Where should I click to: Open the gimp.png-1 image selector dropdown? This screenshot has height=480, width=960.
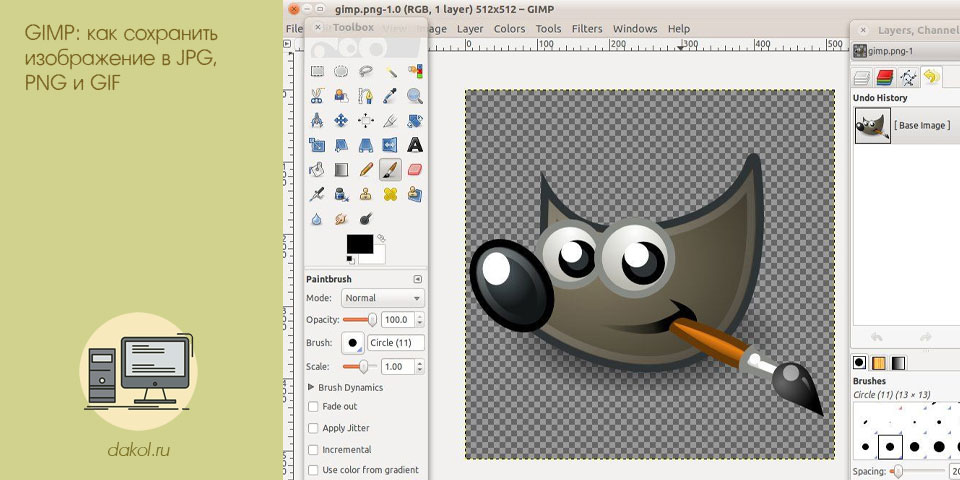(x=906, y=51)
